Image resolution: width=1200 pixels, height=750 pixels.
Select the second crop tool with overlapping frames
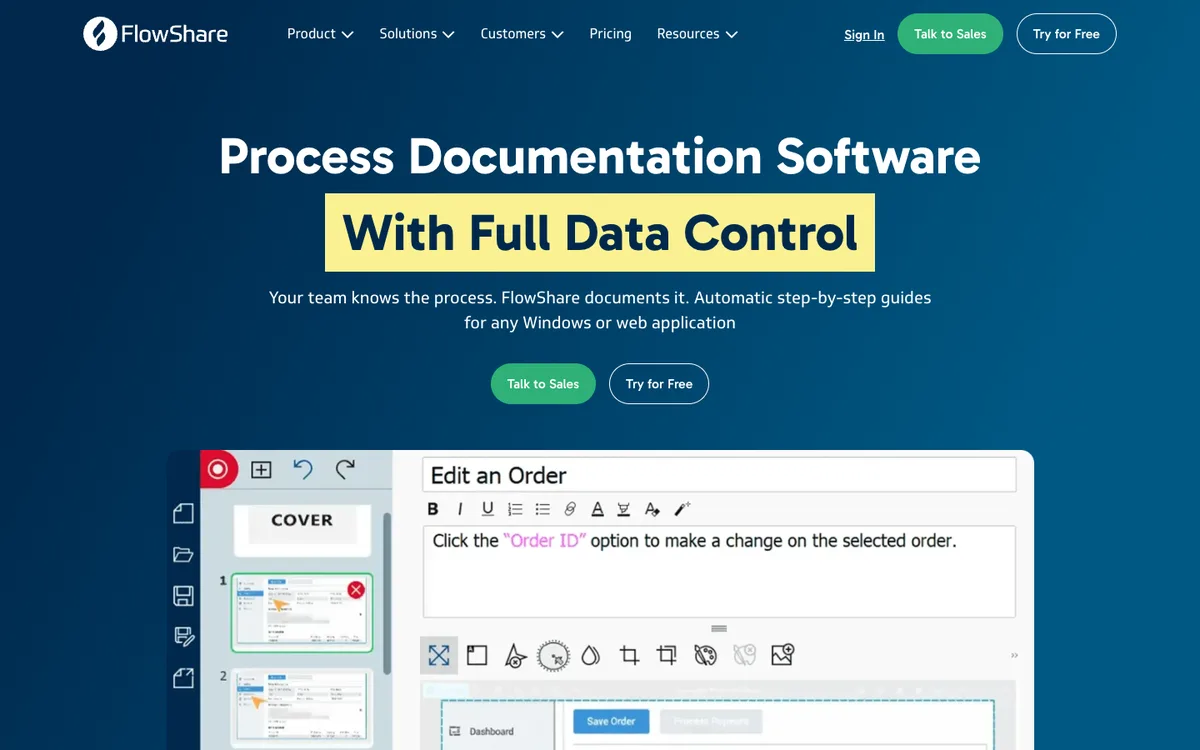(667, 655)
